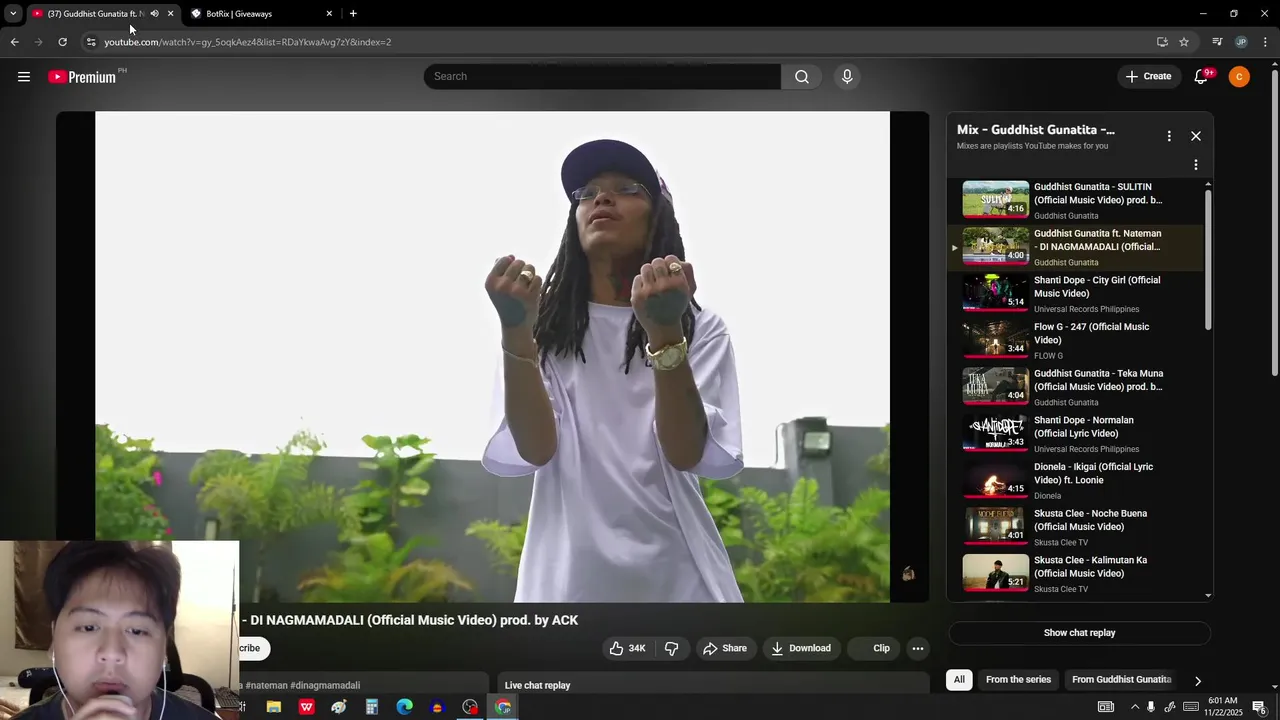
Task: Open Mix playlist header options menu
Action: pyautogui.click(x=1169, y=136)
